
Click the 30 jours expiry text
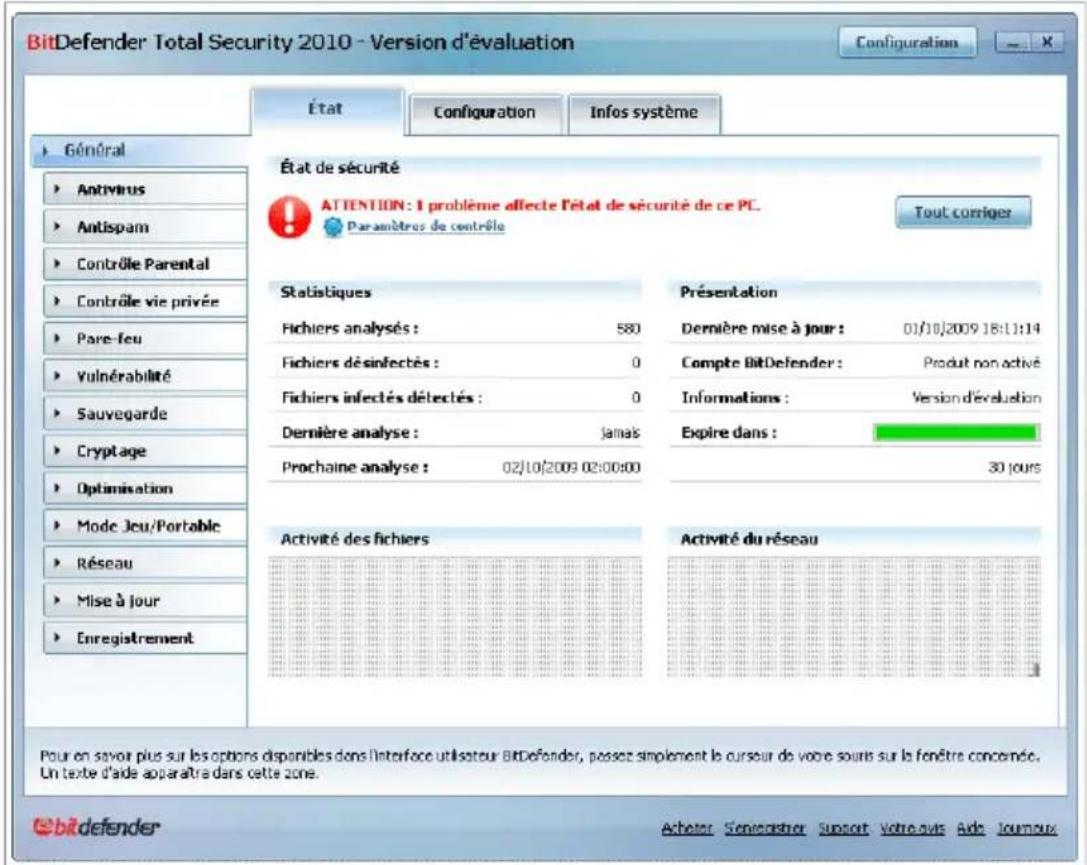coord(1014,468)
